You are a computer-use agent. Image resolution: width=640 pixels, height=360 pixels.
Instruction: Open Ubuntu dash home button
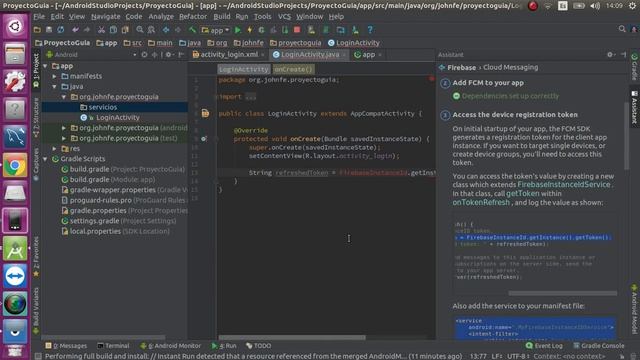pyautogui.click(x=15, y=27)
